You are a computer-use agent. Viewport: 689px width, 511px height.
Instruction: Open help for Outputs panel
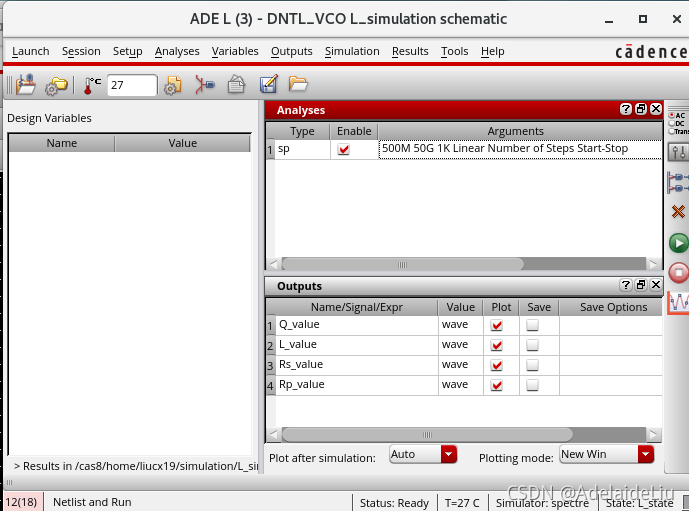coord(626,285)
